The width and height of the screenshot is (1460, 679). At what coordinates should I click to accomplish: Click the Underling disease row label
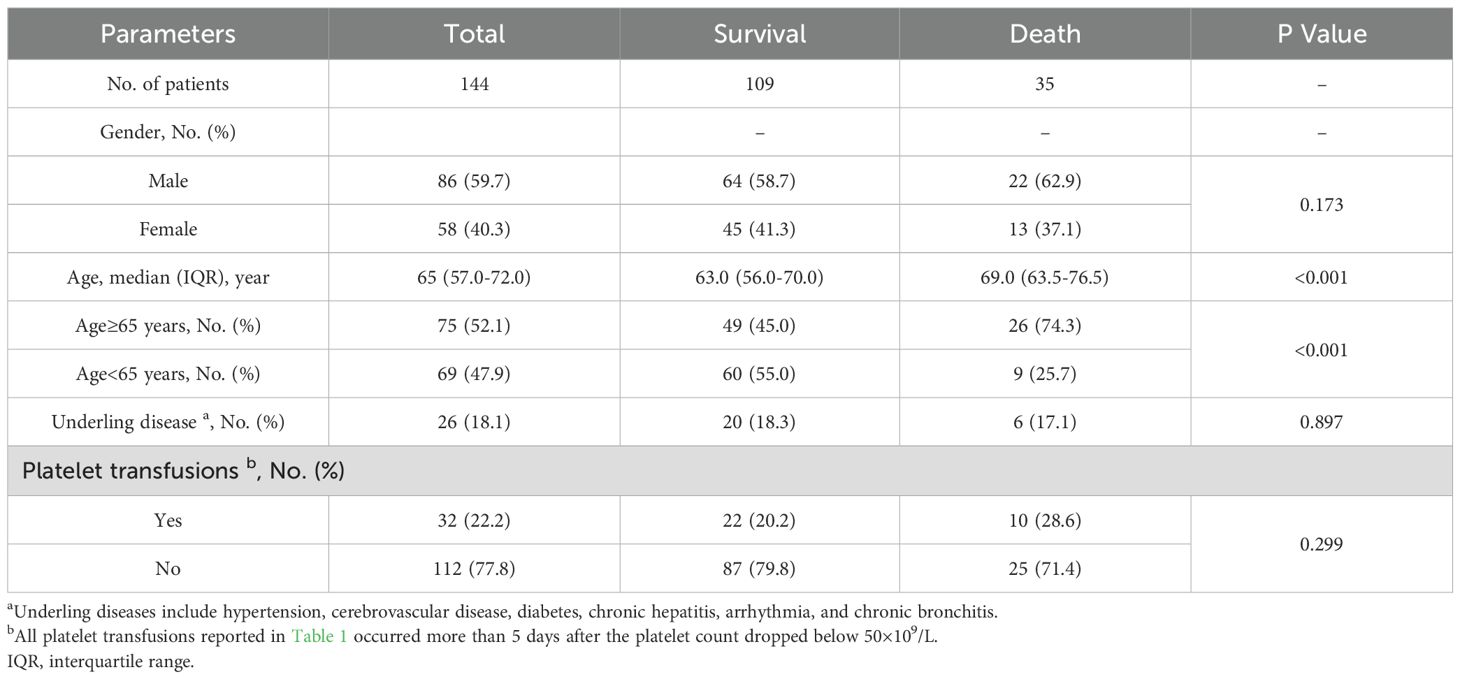[x=168, y=422]
